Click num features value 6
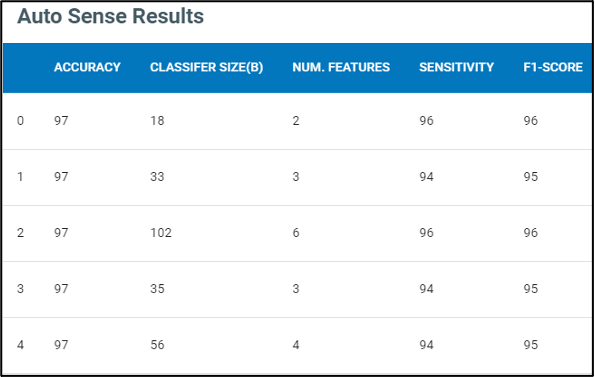595x377 pixels. 296,232
